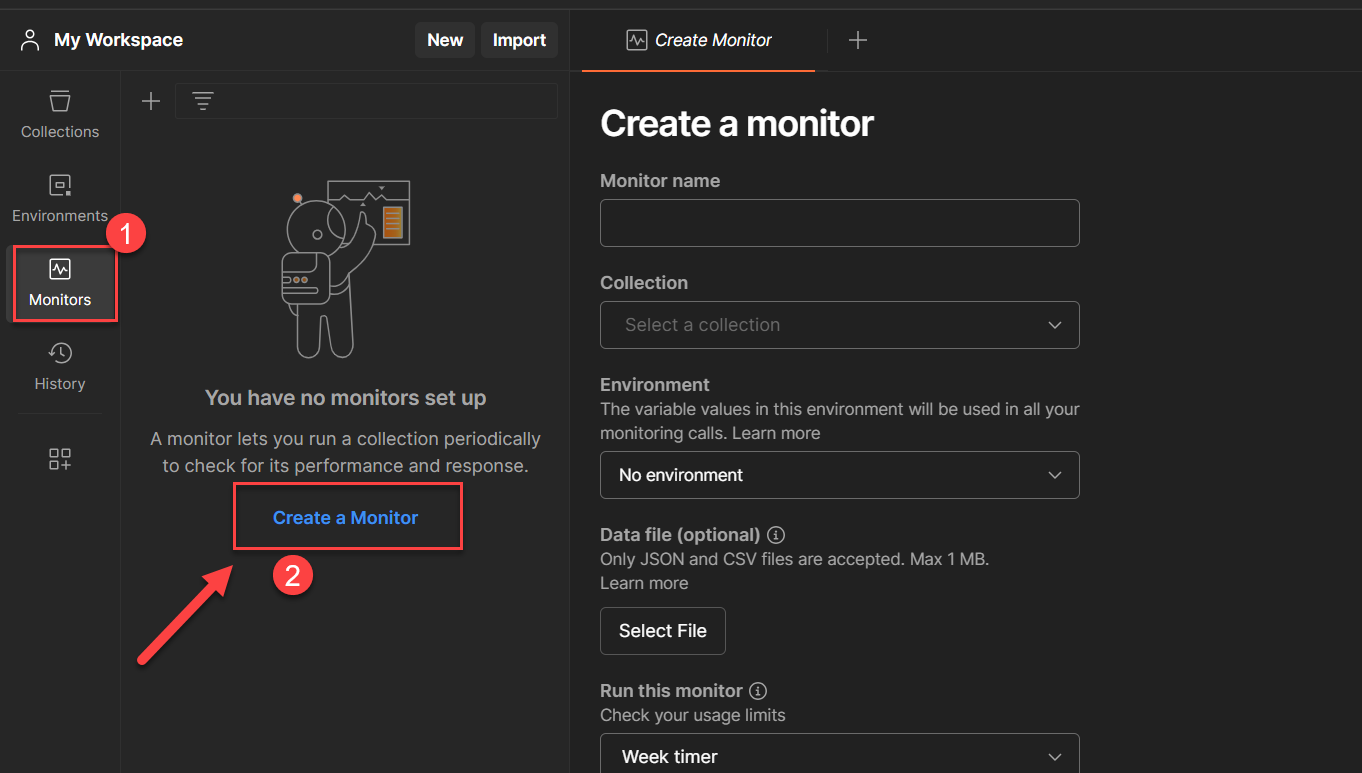Open the Select a collection dropdown

(x=839, y=325)
